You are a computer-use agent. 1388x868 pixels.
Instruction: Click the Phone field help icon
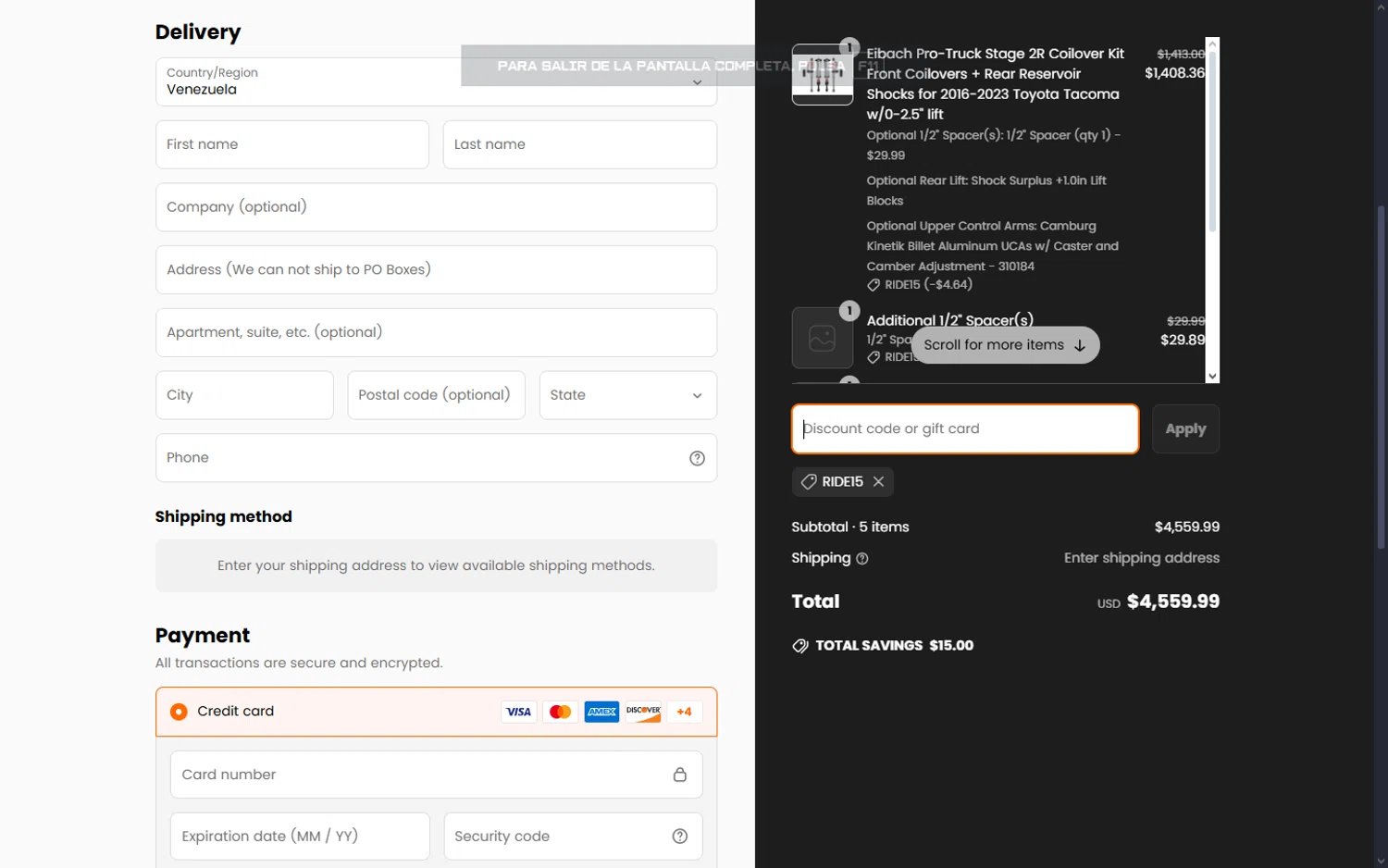click(697, 458)
